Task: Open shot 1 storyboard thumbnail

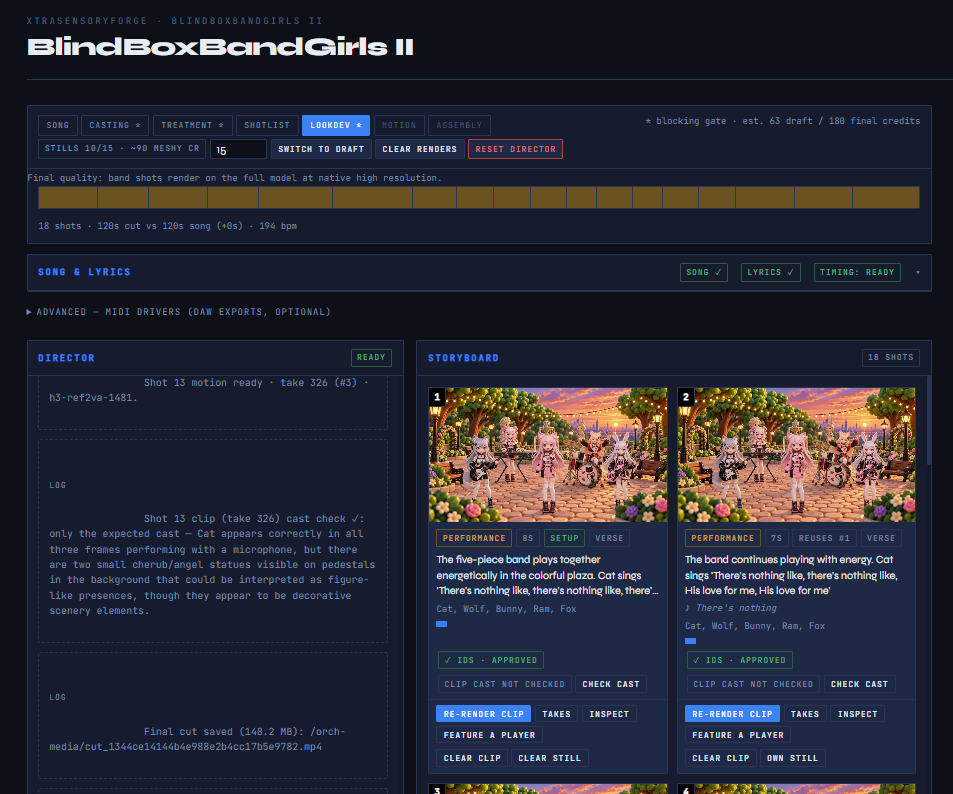Action: (x=548, y=455)
